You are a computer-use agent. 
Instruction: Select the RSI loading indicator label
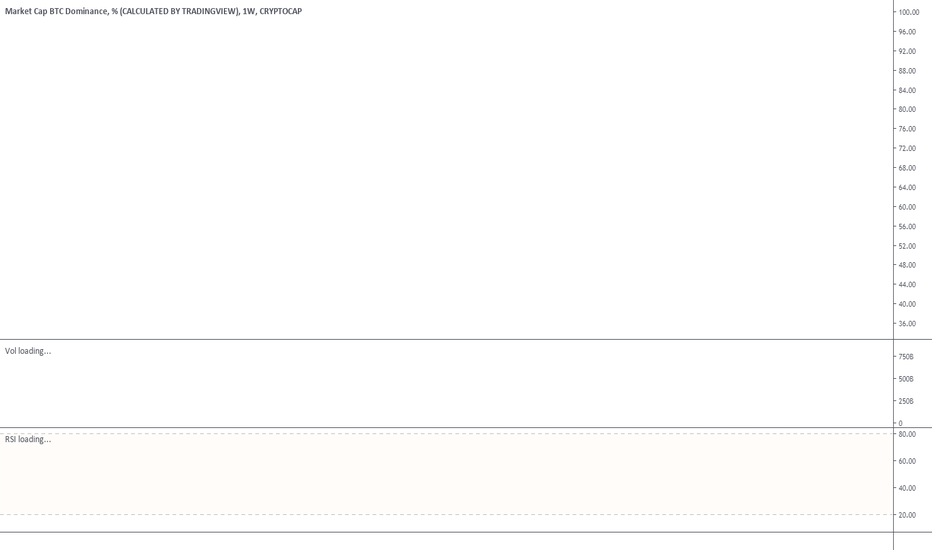point(28,439)
